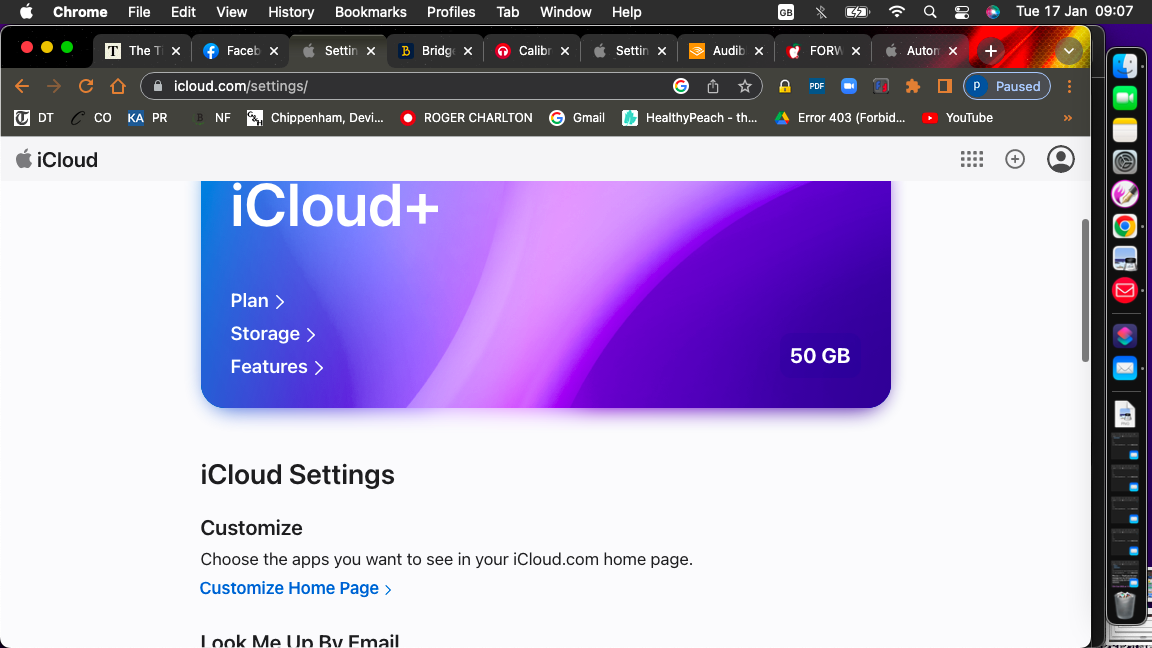Open Control Center in the menu bar
Image resolution: width=1152 pixels, height=648 pixels.
(x=961, y=12)
